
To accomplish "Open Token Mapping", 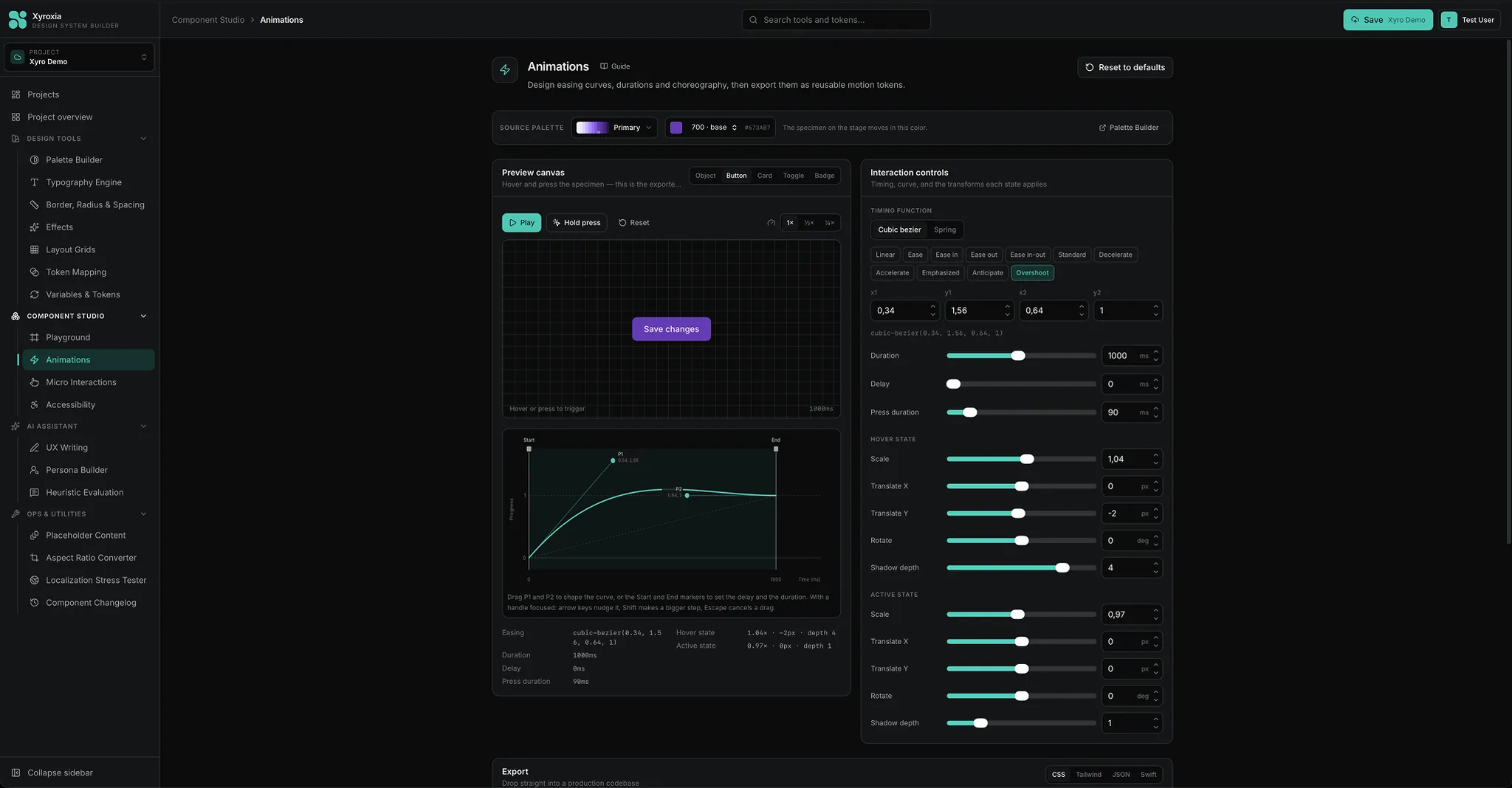I will (88, 272).
